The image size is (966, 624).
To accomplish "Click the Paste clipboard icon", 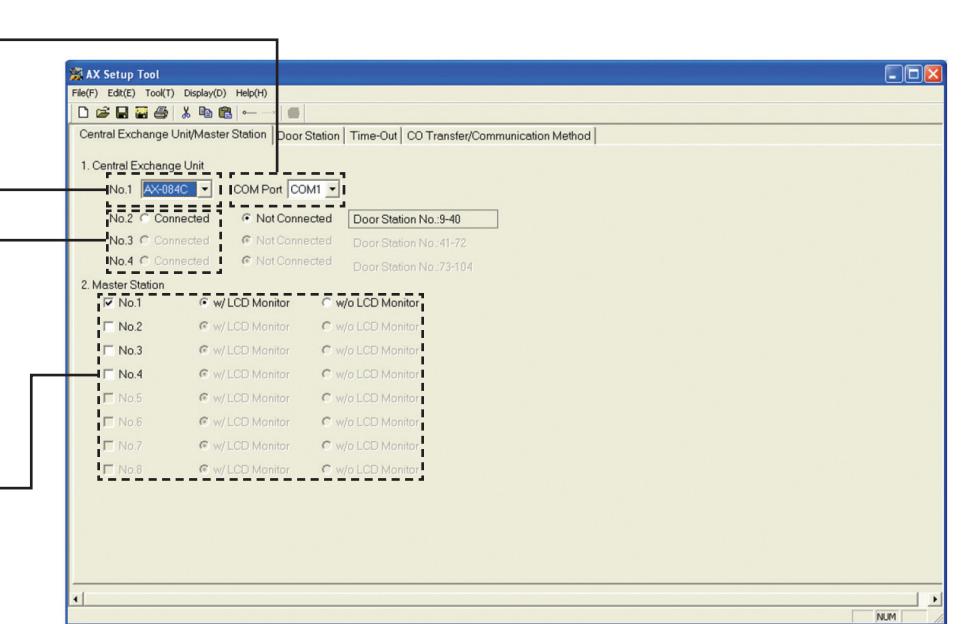I will [x=225, y=113].
